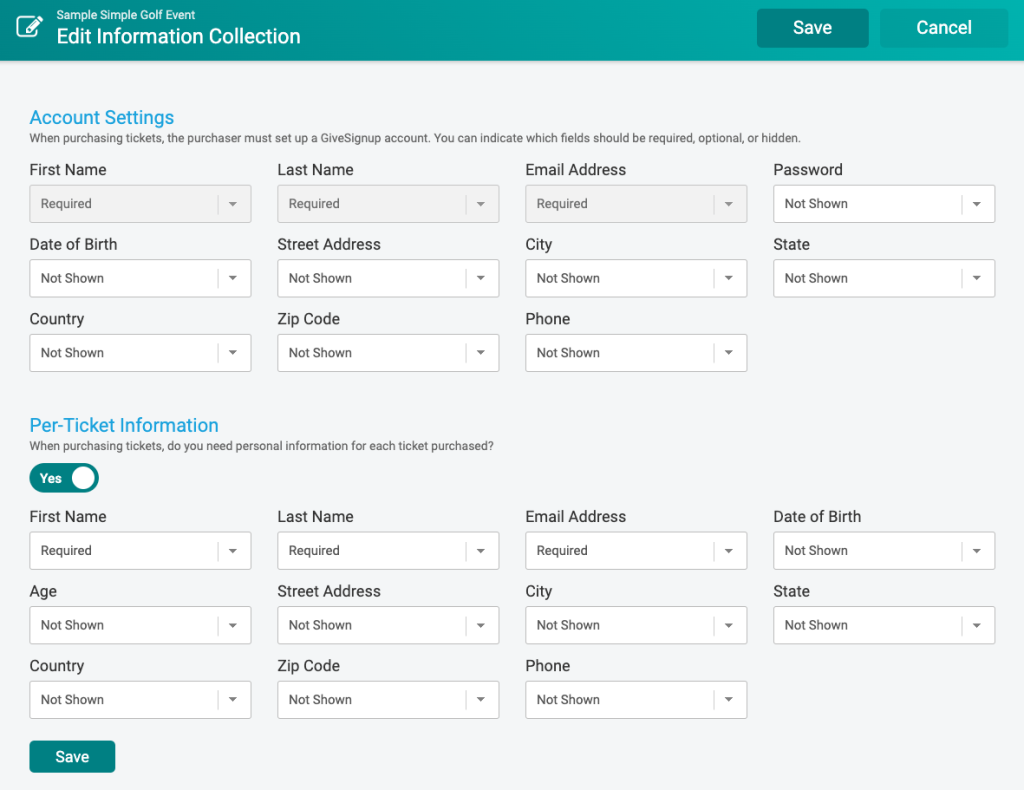This screenshot has height=790, width=1024.
Task: Open Account Settings Phone dropdown
Action: 635,353
